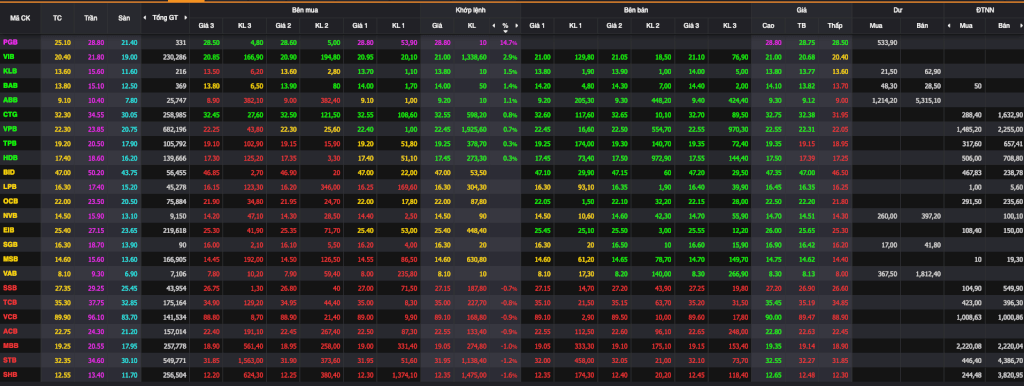Open the PGB ticker symbol
Screen dimensions: 1024x386
coord(10,42)
